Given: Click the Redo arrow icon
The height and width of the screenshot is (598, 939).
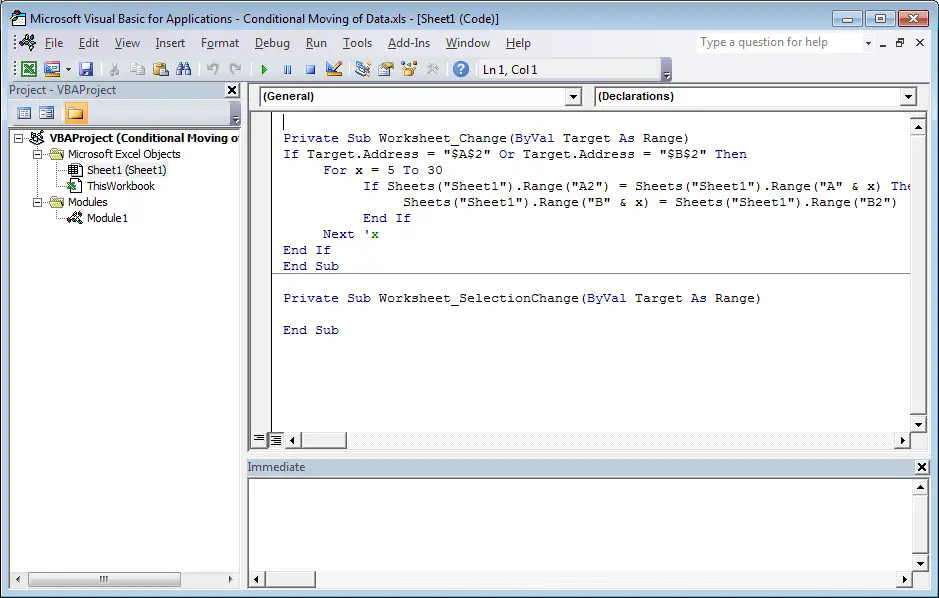Looking at the screenshot, I should [x=235, y=69].
